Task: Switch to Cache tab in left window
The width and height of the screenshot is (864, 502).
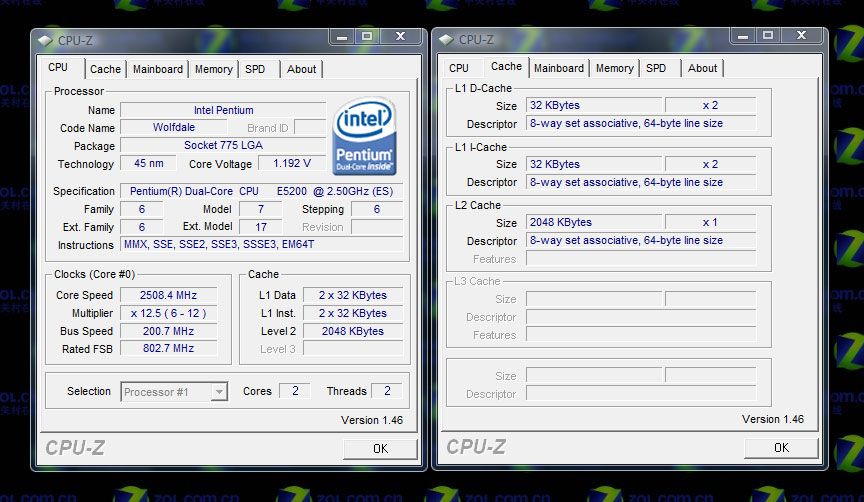Action: (x=105, y=69)
